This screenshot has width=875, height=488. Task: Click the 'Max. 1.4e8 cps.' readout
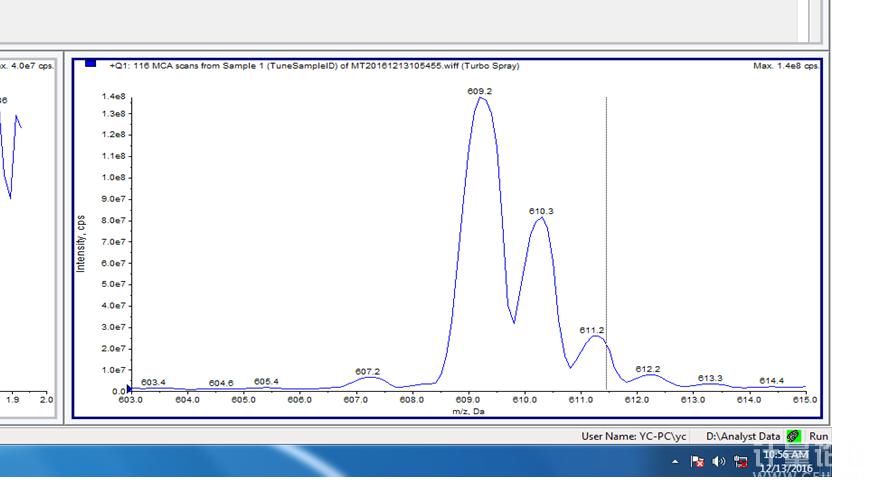pyautogui.click(x=786, y=65)
